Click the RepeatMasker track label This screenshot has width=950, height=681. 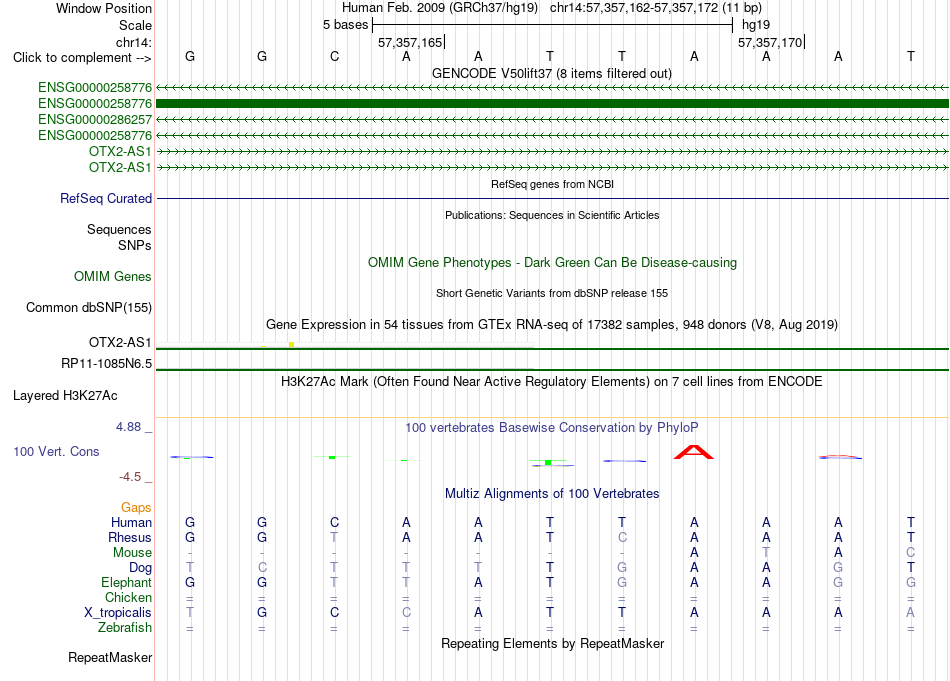coord(110,657)
